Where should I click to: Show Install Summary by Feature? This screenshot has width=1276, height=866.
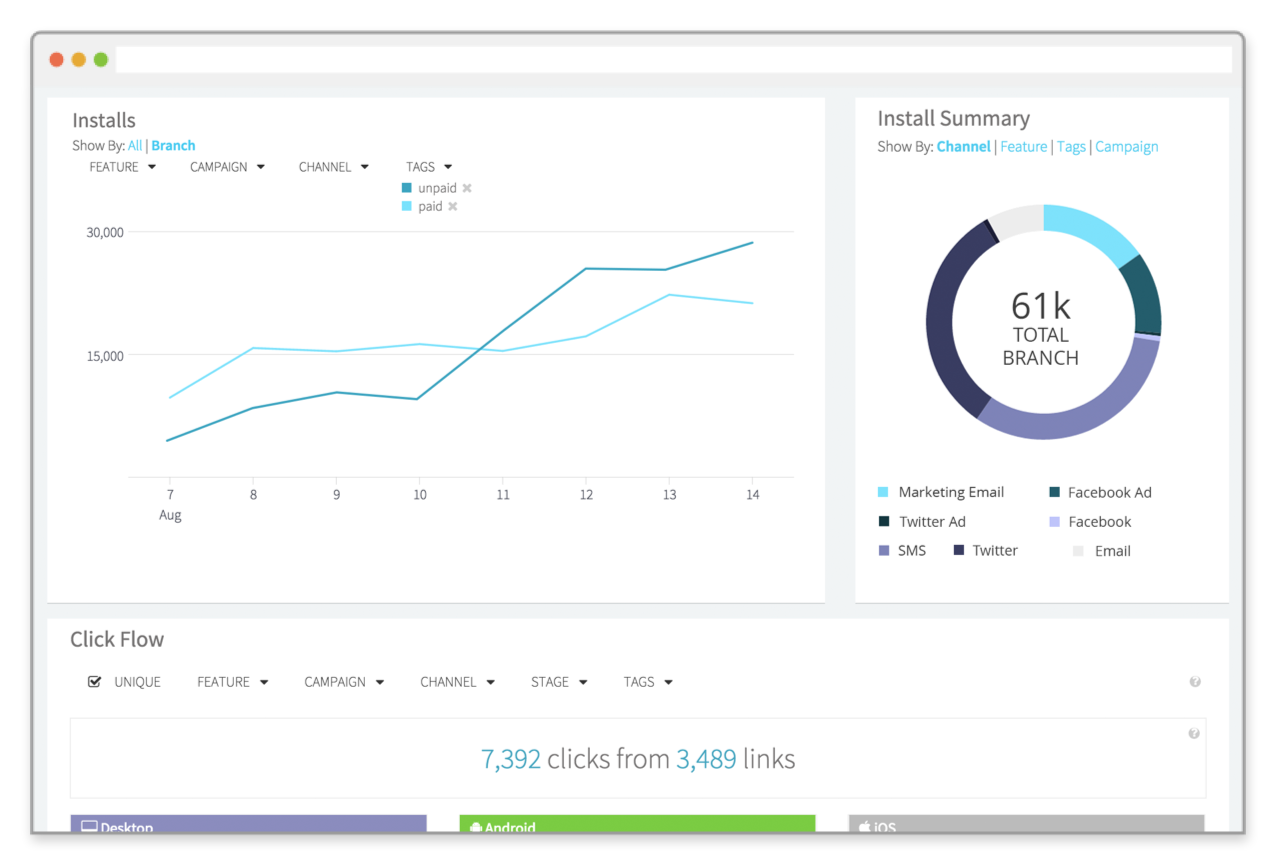click(x=1023, y=146)
